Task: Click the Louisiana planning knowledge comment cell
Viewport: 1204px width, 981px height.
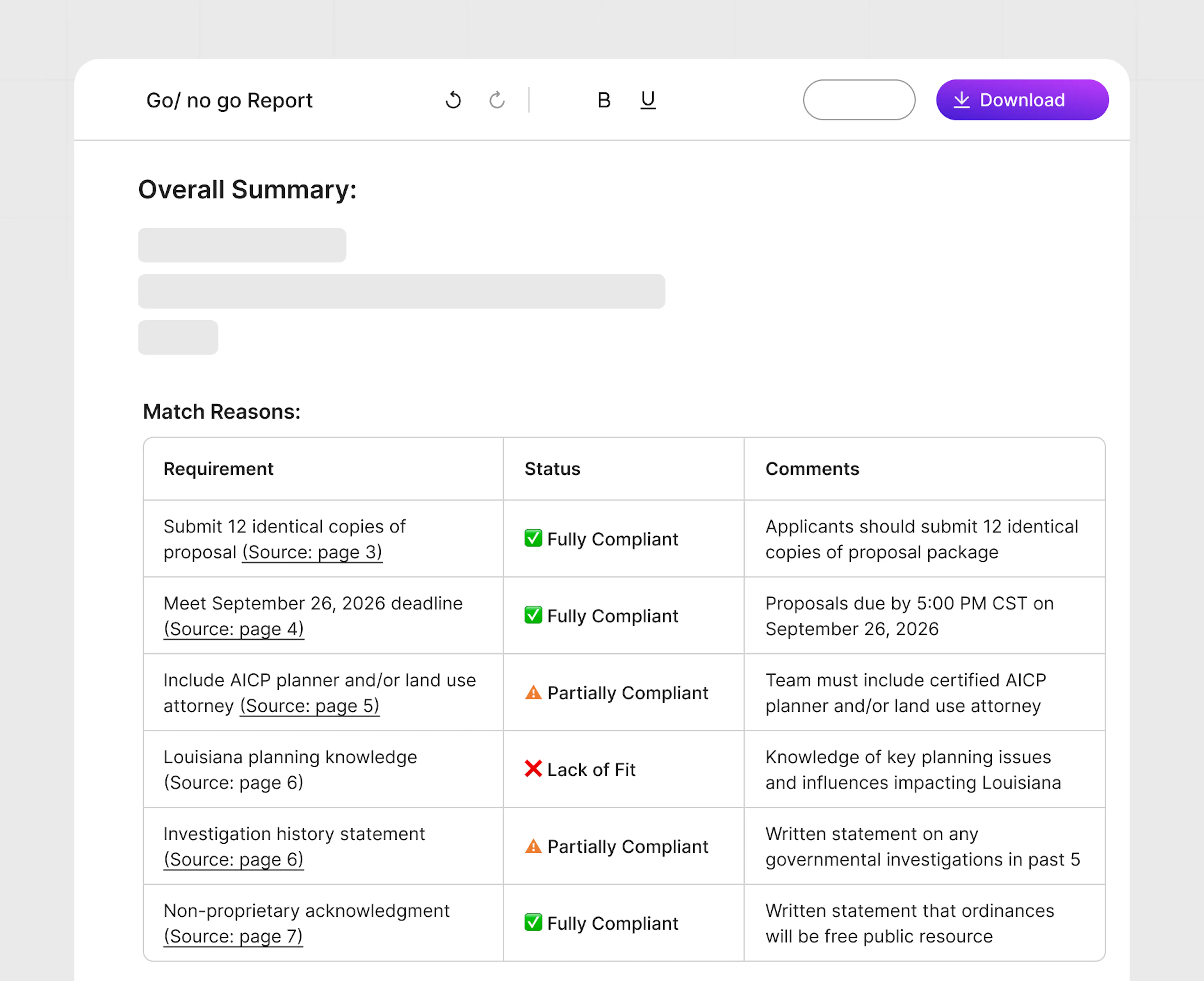Action: coord(912,770)
